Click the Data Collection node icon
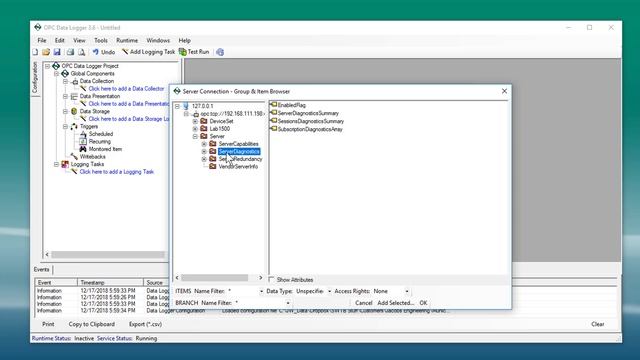Image resolution: width=640 pixels, height=360 pixels. point(75,81)
